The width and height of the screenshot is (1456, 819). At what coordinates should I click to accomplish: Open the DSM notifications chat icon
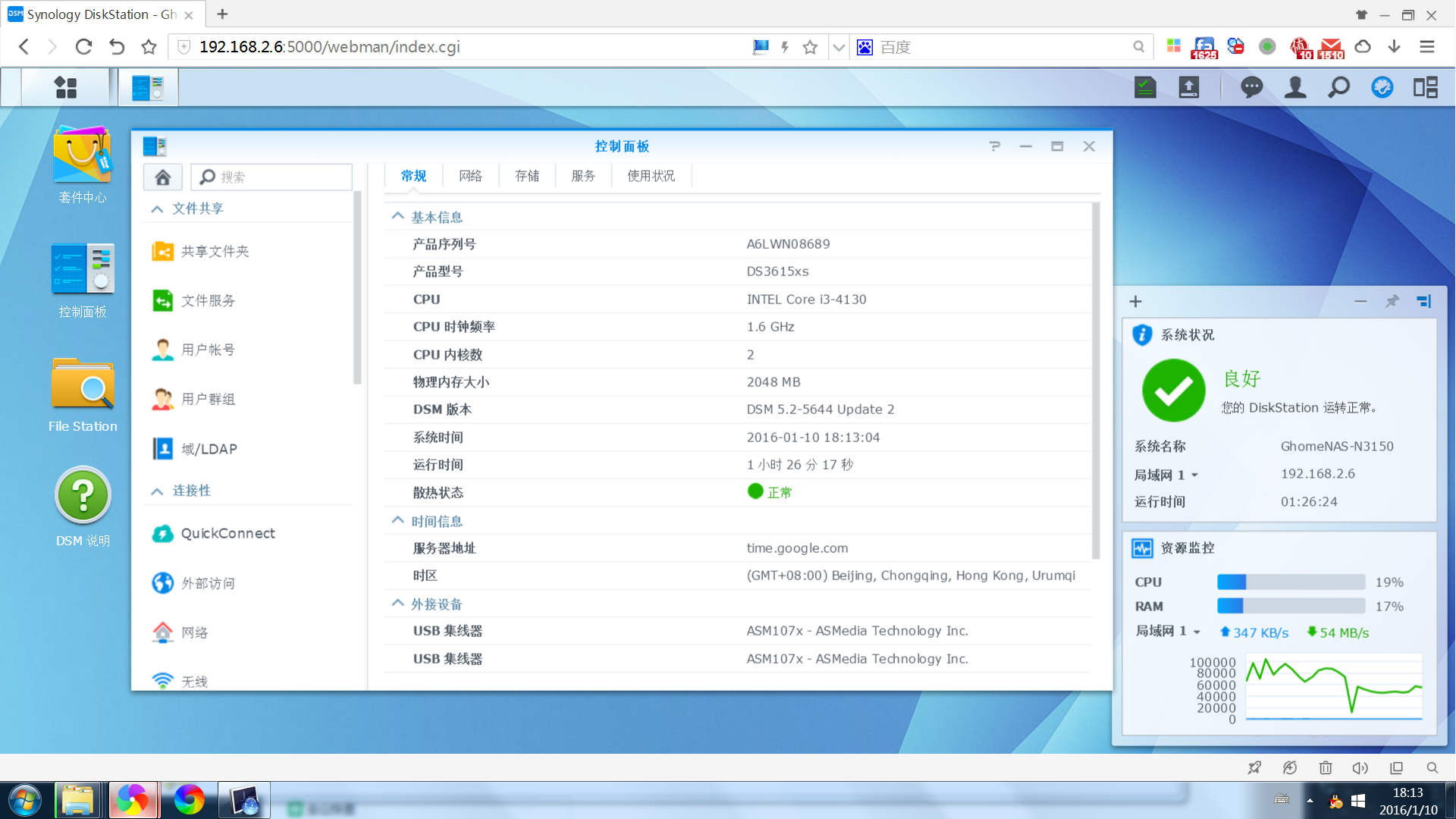[x=1252, y=87]
